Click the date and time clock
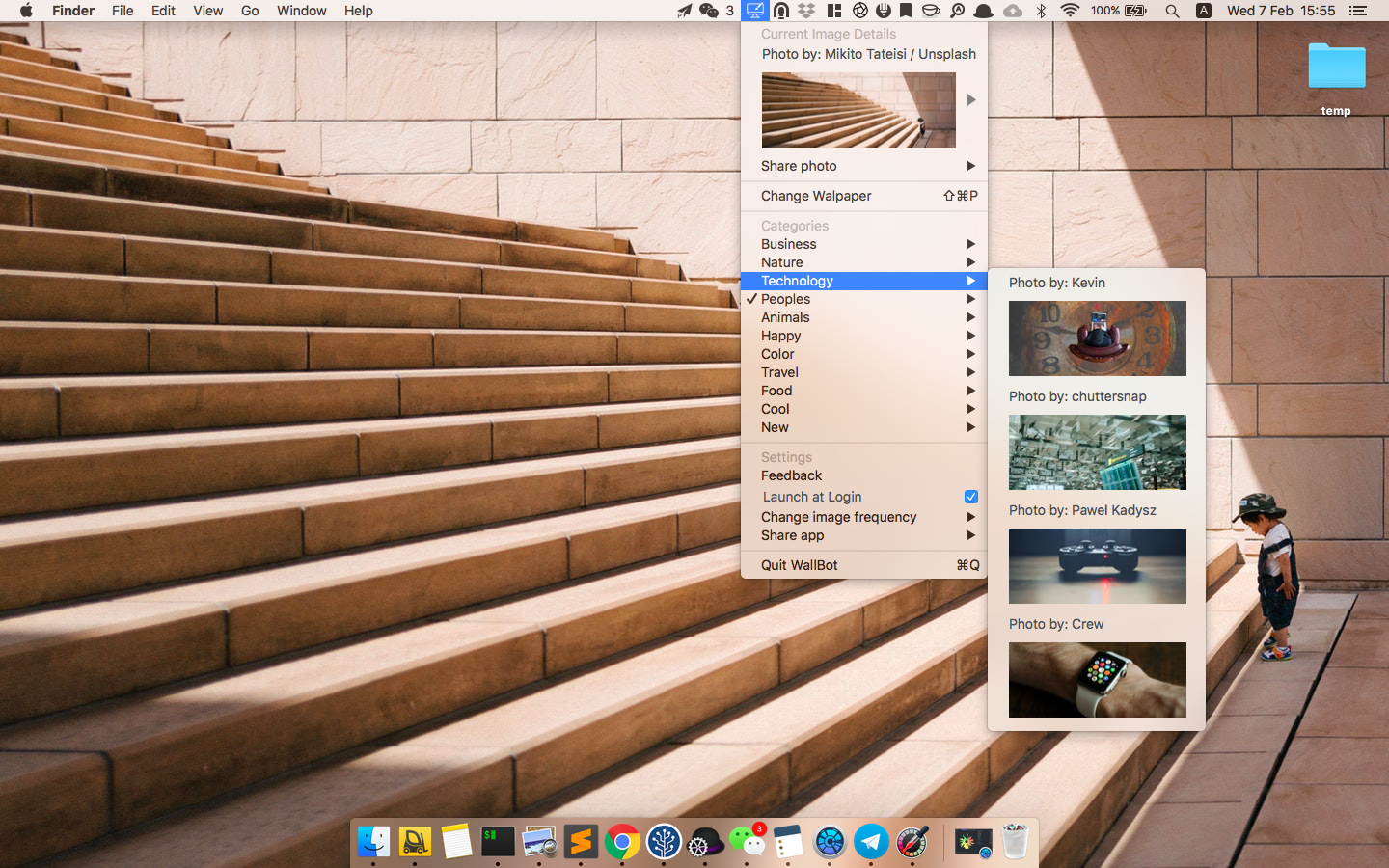 [1281, 11]
